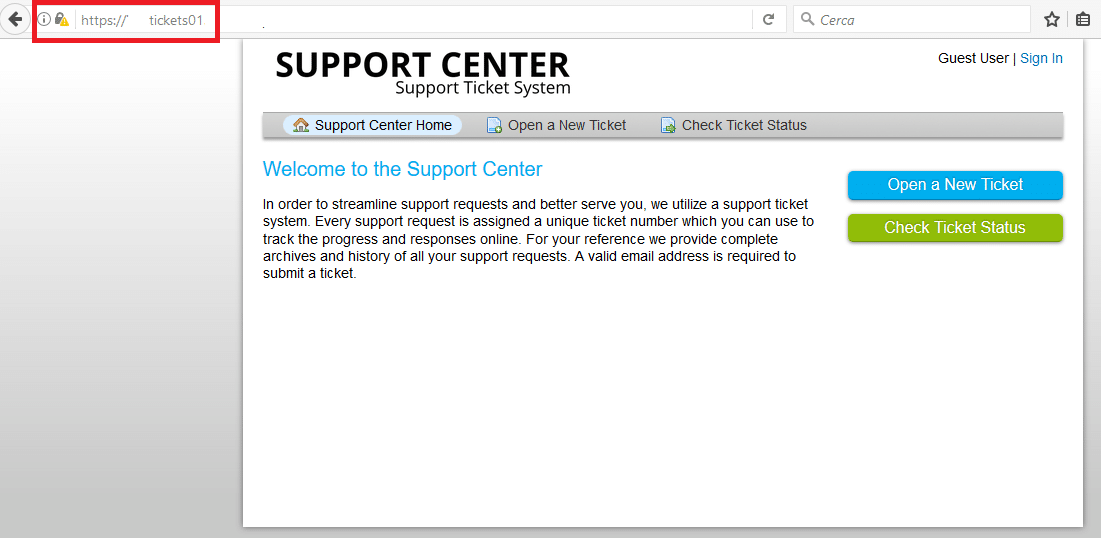Click the blue Open a New Ticket button

coord(955,185)
